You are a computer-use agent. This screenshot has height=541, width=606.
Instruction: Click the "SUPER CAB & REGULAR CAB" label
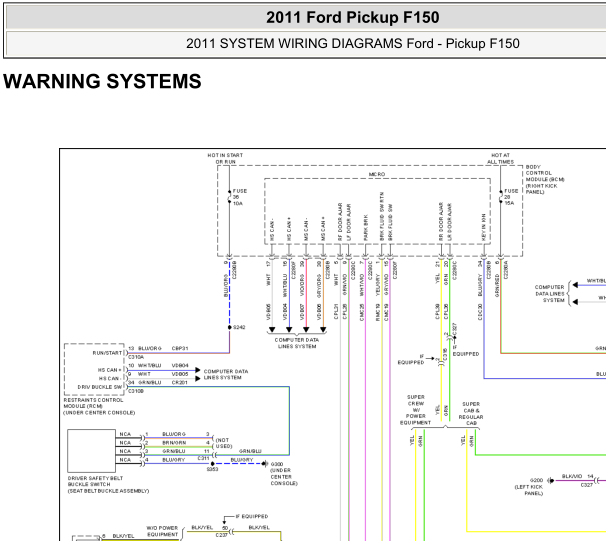[x=471, y=413]
